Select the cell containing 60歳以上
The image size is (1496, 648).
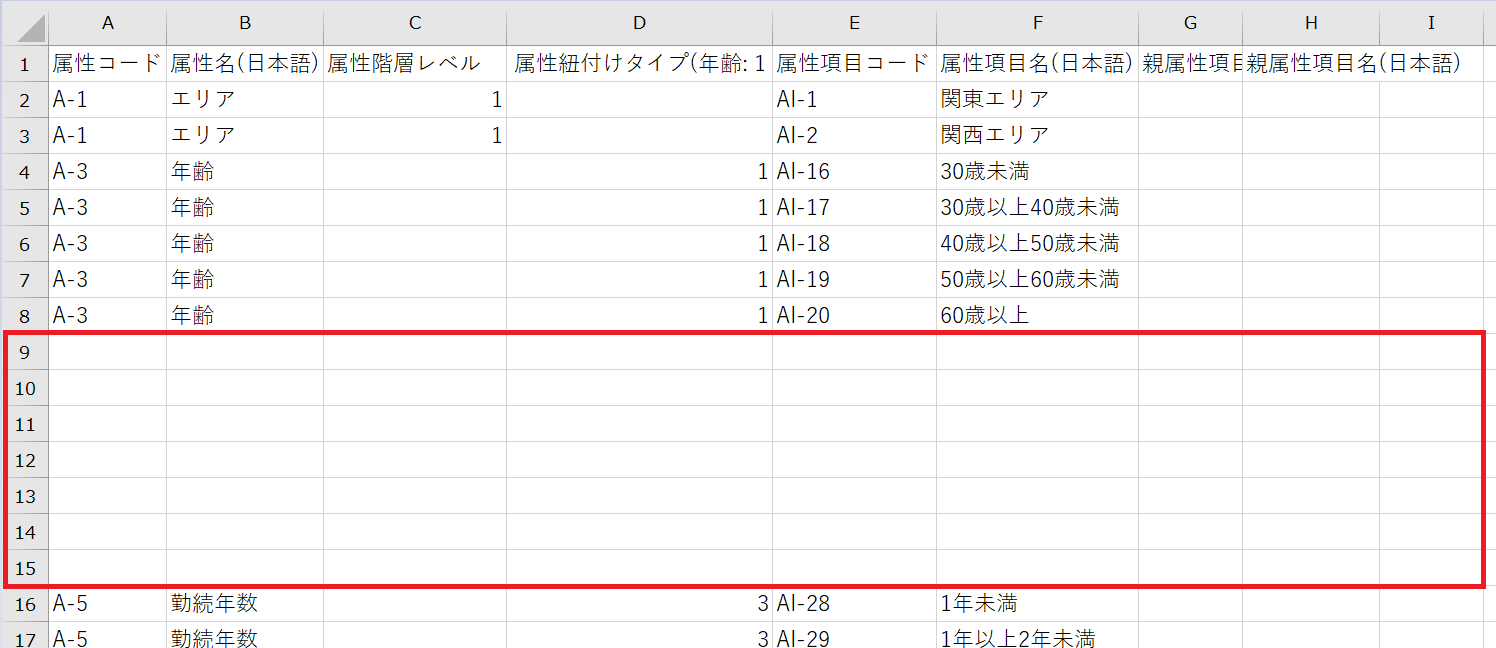[1037, 315]
